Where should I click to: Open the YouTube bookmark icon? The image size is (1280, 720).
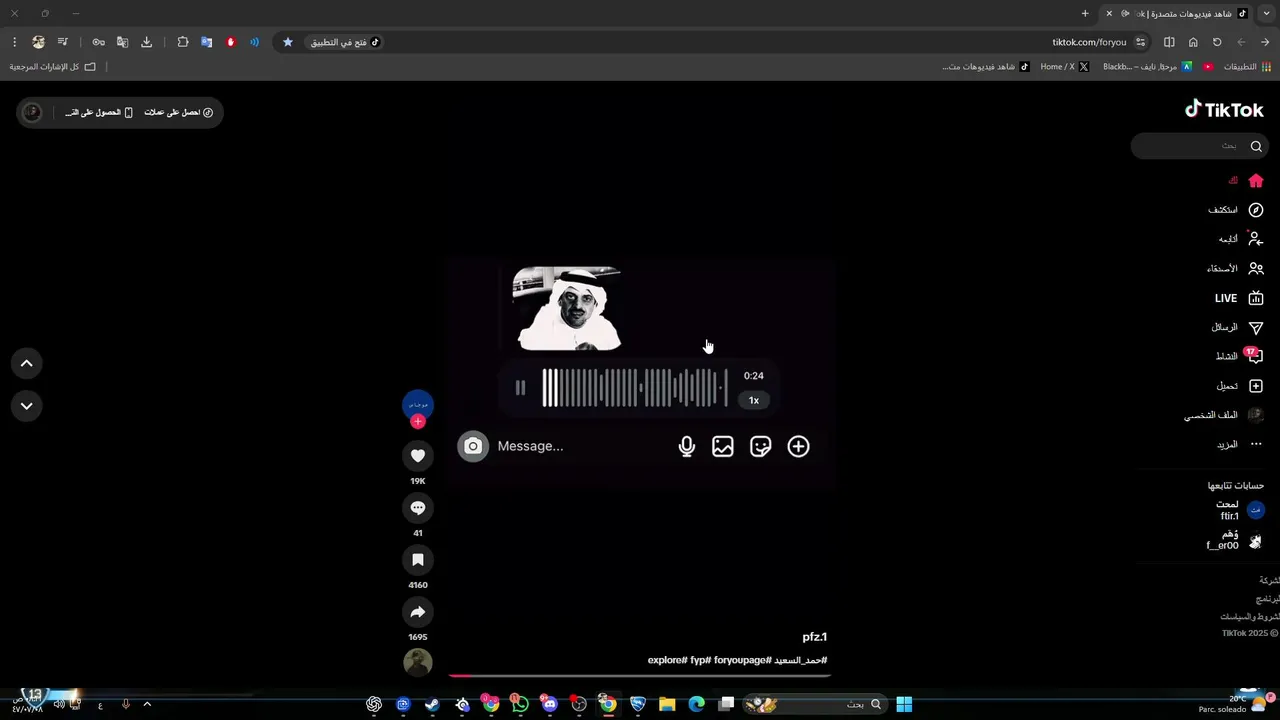point(1208,67)
